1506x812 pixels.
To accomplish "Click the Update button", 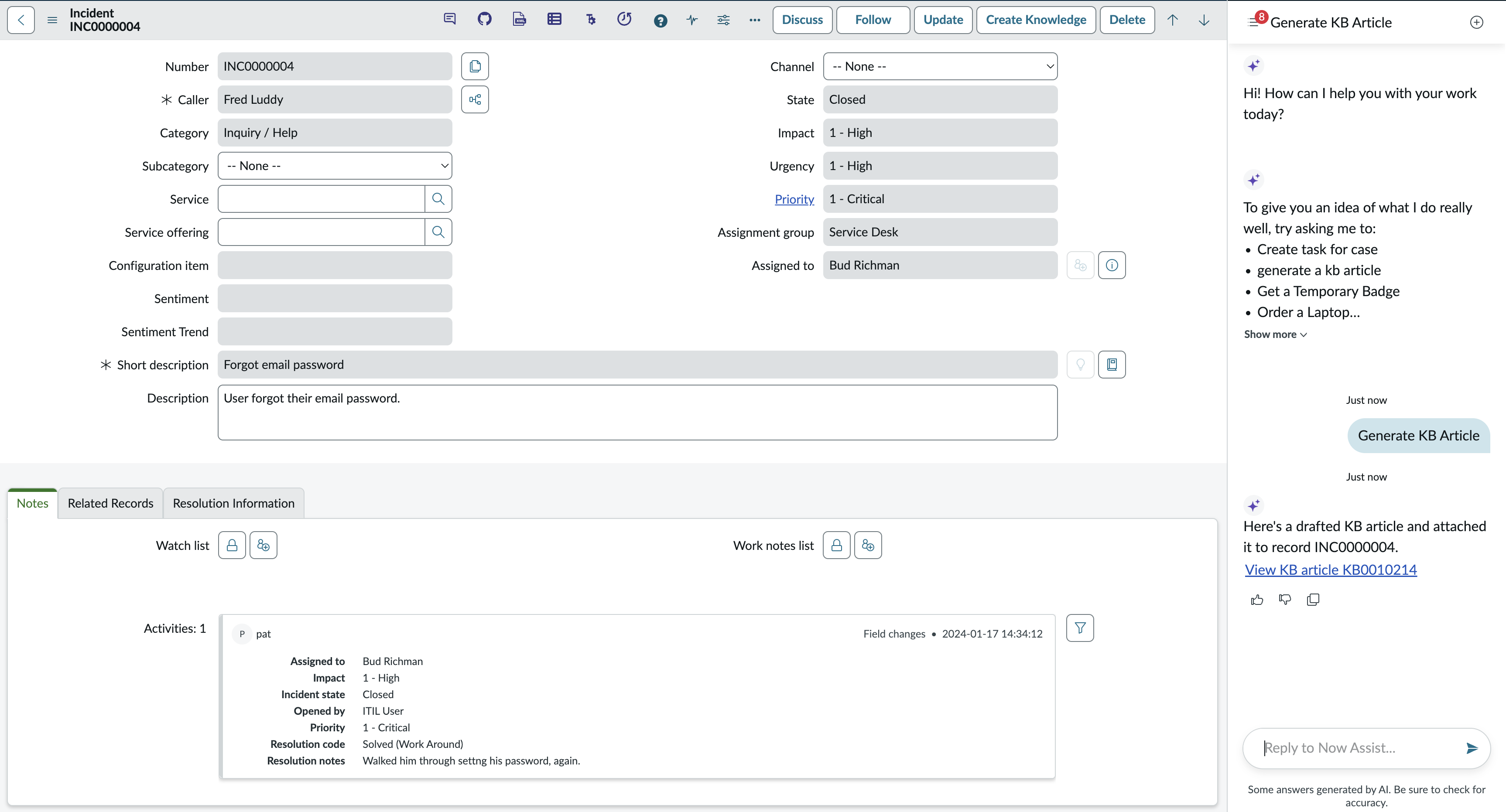I will click(943, 20).
